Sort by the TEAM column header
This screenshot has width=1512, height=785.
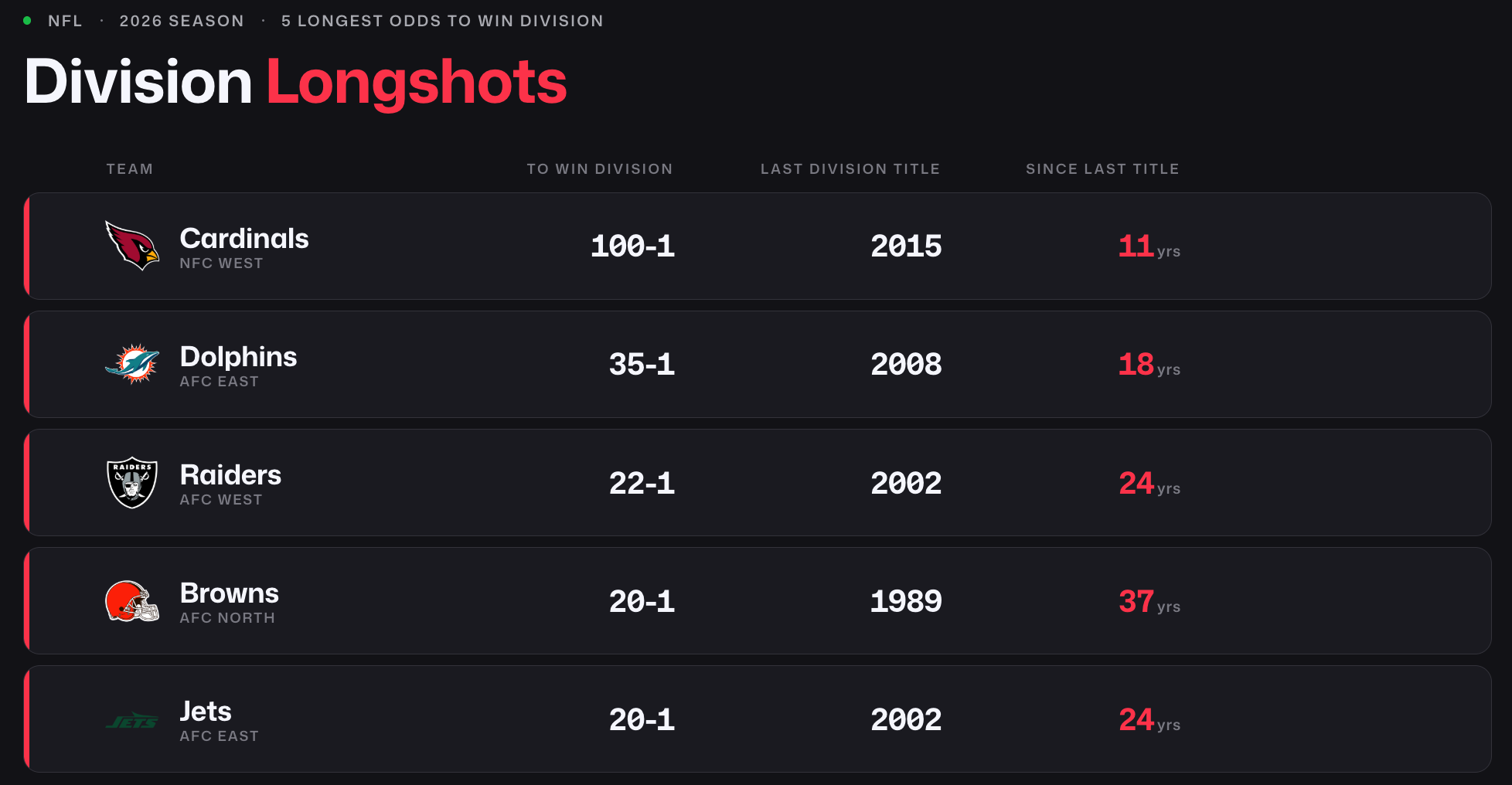tap(130, 169)
